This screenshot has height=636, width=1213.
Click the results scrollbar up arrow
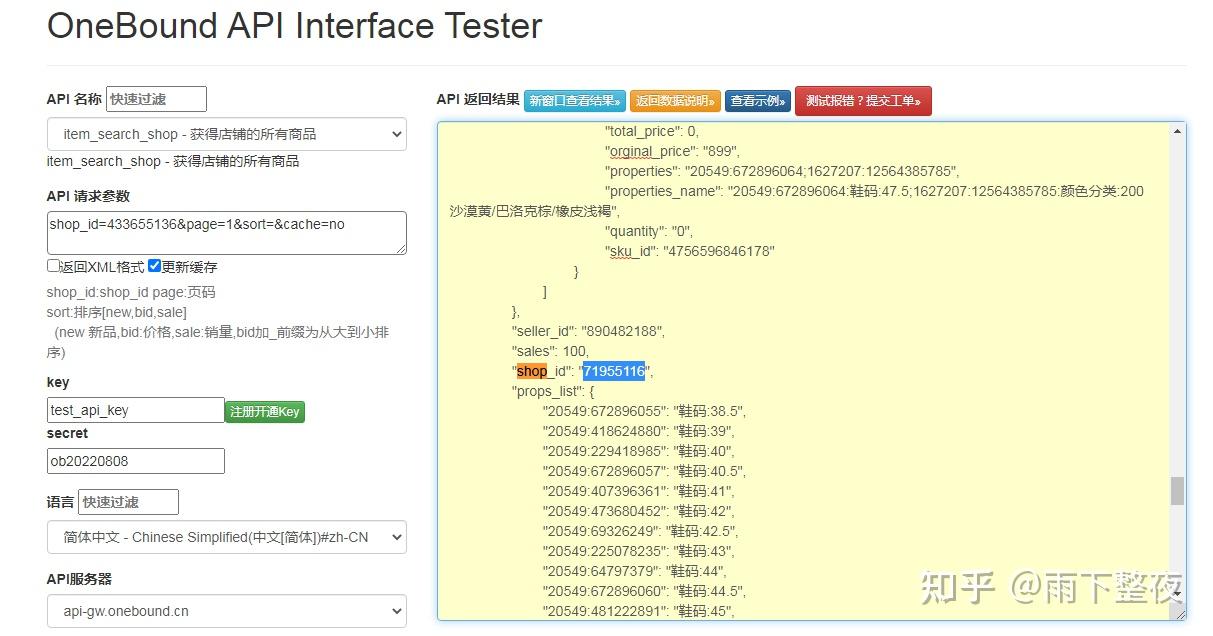1178,132
